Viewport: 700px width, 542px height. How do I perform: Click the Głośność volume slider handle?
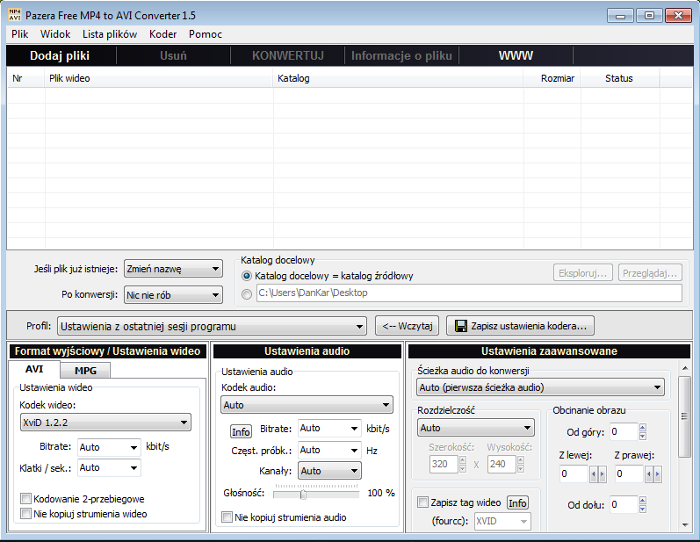point(303,494)
